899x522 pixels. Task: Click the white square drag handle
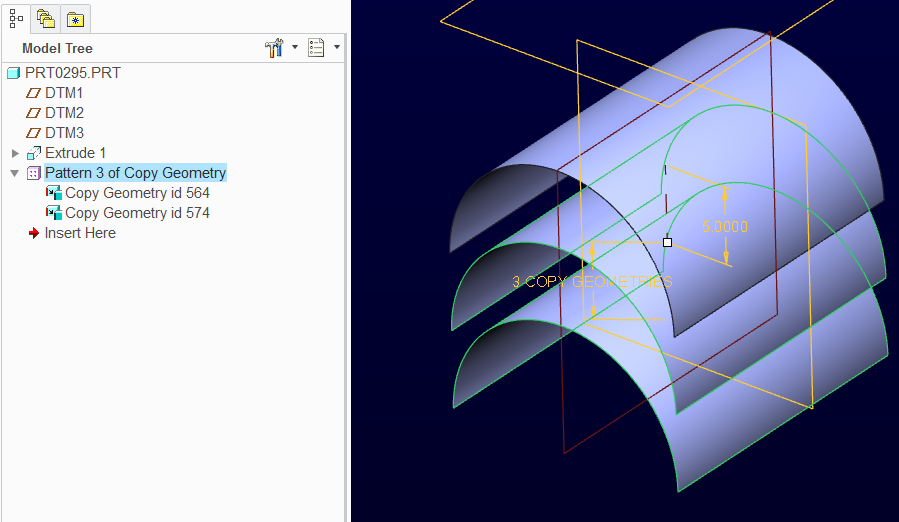tap(667, 243)
